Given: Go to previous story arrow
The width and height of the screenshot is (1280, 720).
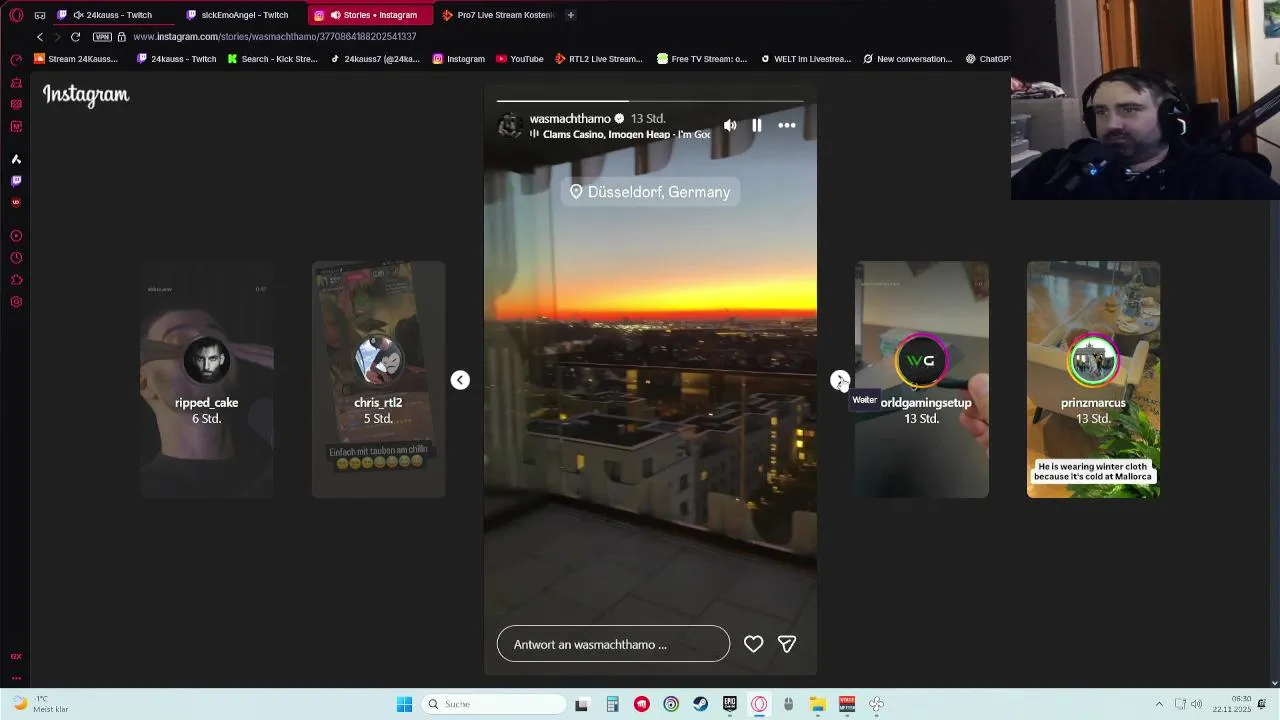Looking at the screenshot, I should coord(460,380).
